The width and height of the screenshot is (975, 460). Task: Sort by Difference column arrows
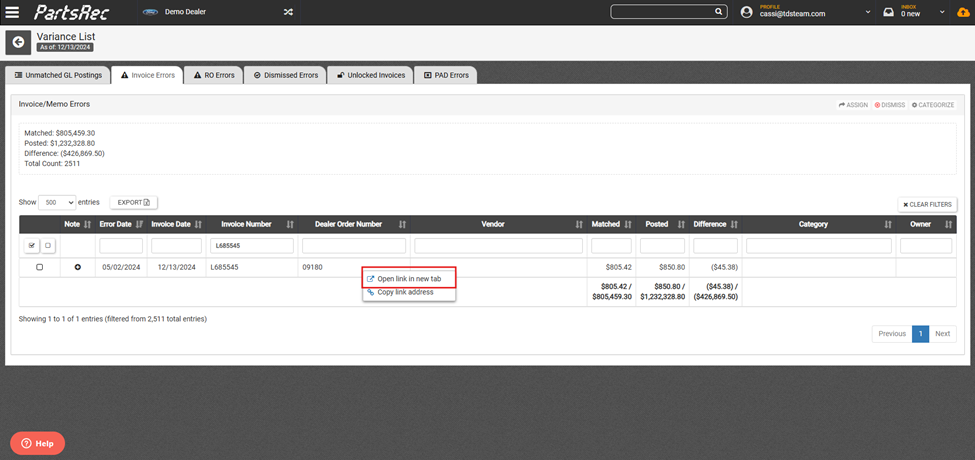coord(734,224)
